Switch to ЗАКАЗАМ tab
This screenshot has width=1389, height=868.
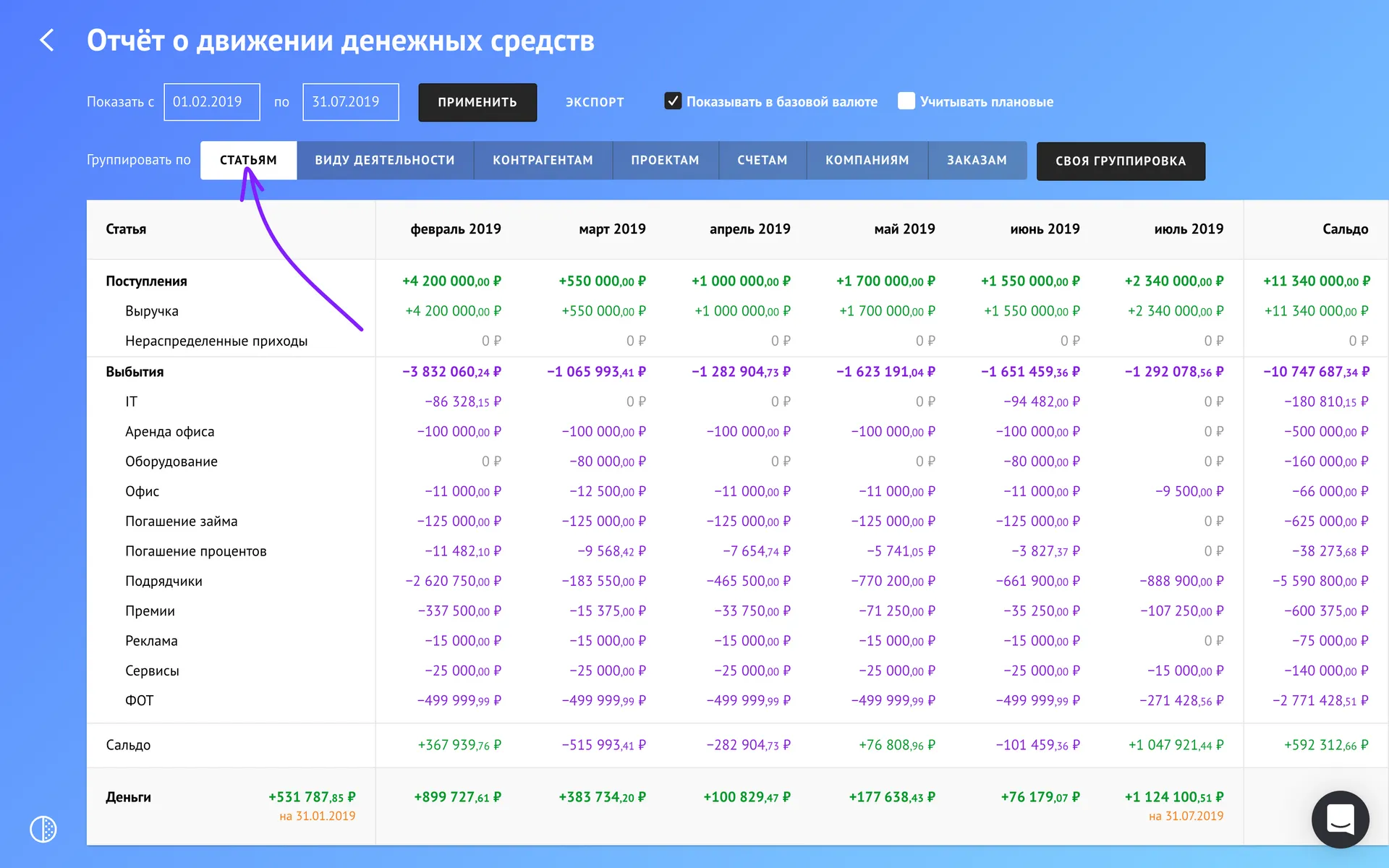point(977,160)
